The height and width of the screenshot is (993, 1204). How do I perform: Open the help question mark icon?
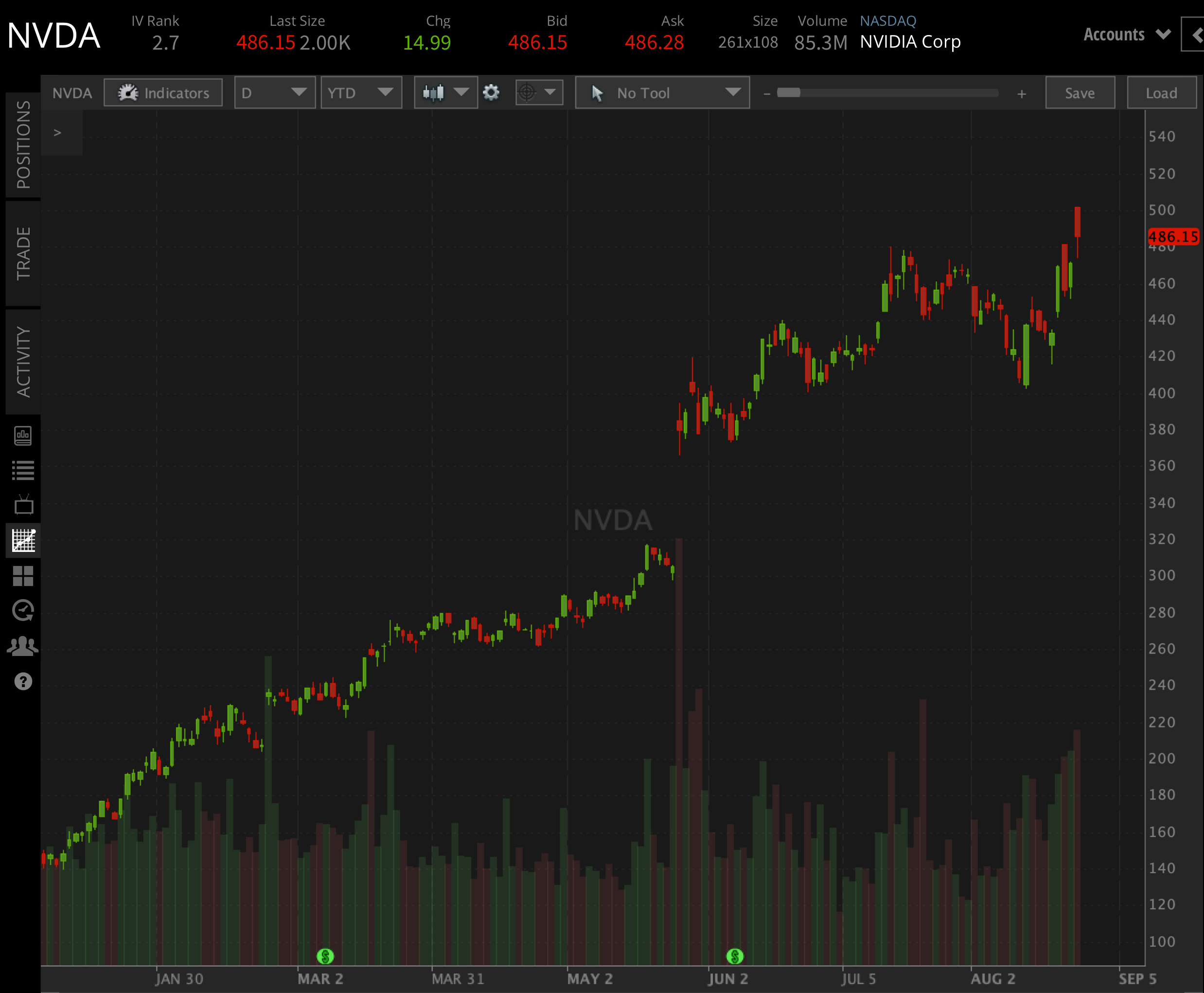coord(23,681)
